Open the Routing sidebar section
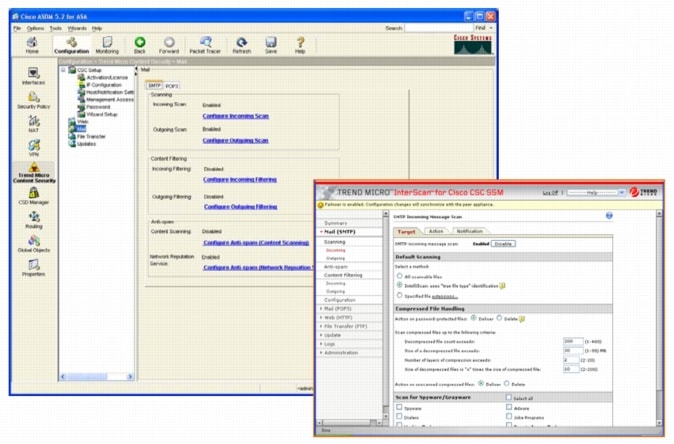Viewport: 674px width, 444px height. pyautogui.click(x=34, y=220)
